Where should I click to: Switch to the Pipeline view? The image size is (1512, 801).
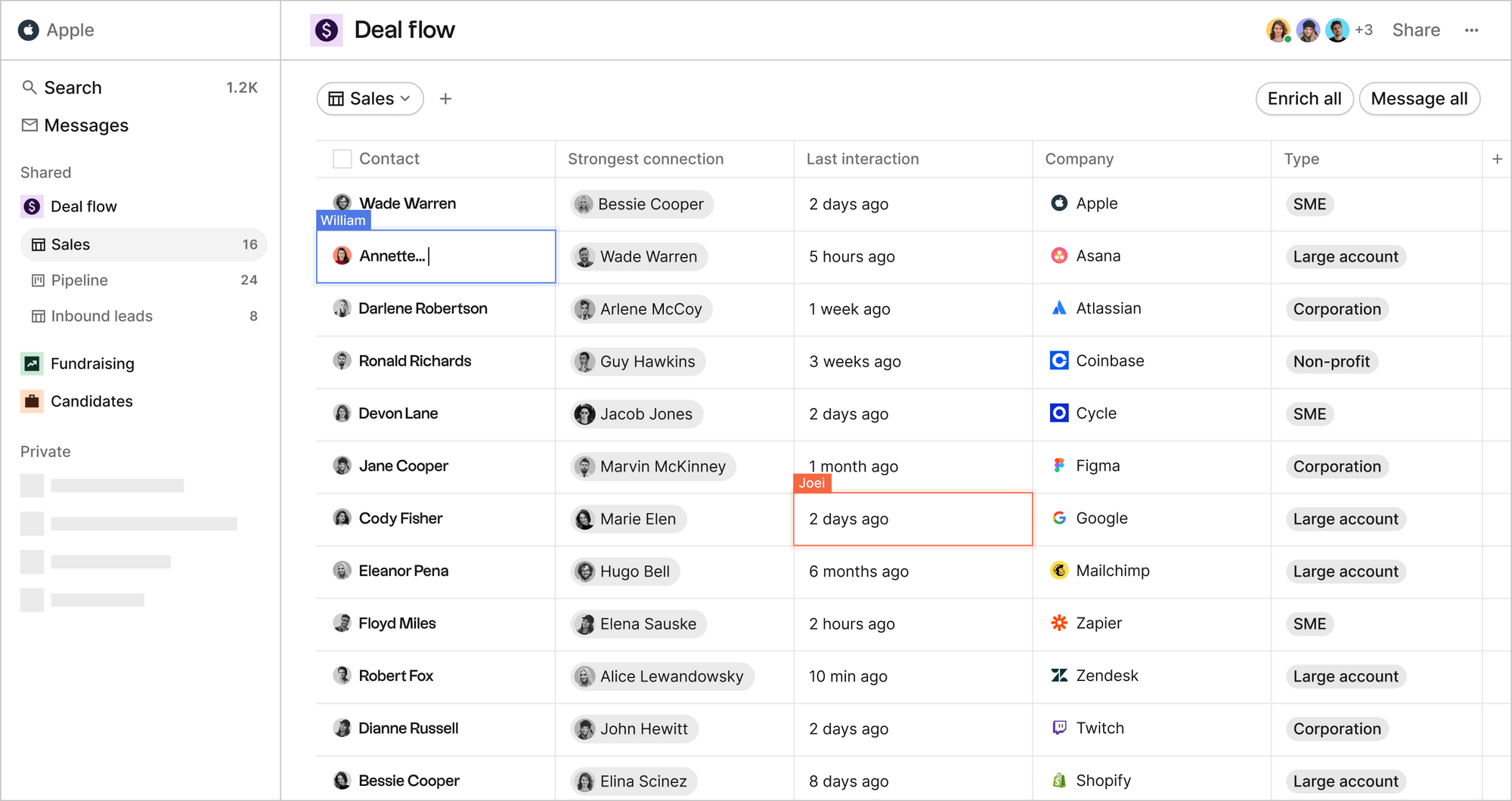(x=79, y=280)
